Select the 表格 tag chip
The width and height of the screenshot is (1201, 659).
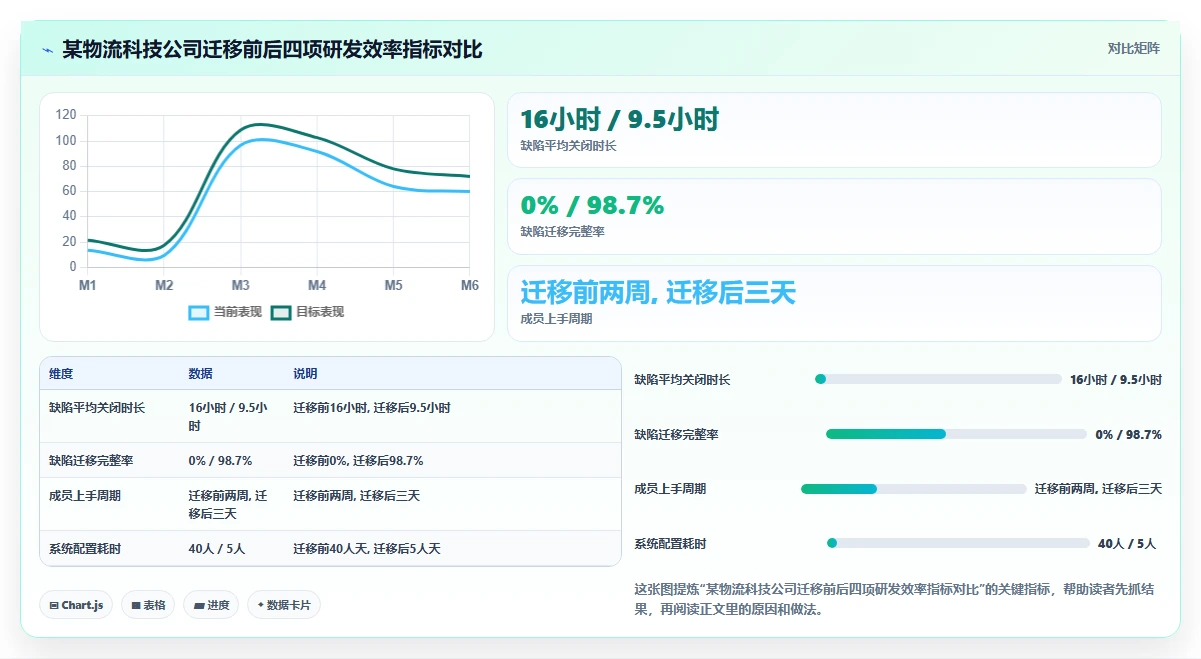point(148,605)
